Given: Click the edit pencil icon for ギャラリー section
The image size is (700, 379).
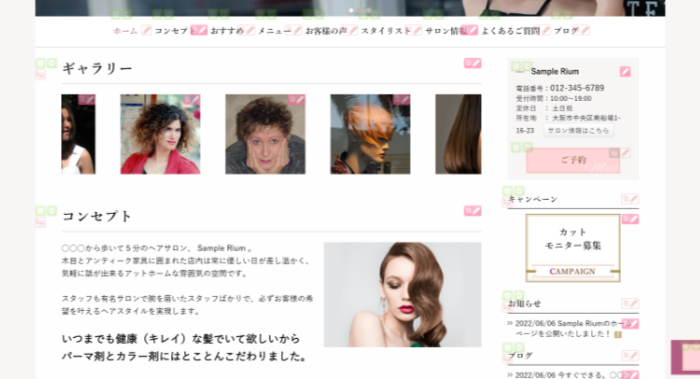Looking at the screenshot, I should tap(473, 63).
